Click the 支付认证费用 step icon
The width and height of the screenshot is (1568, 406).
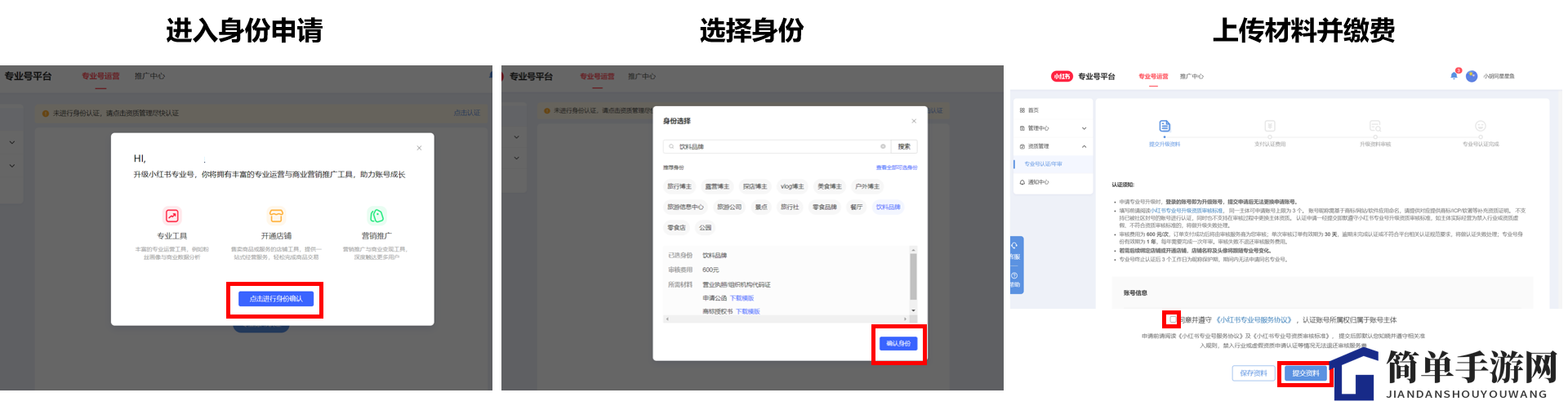(x=1269, y=126)
